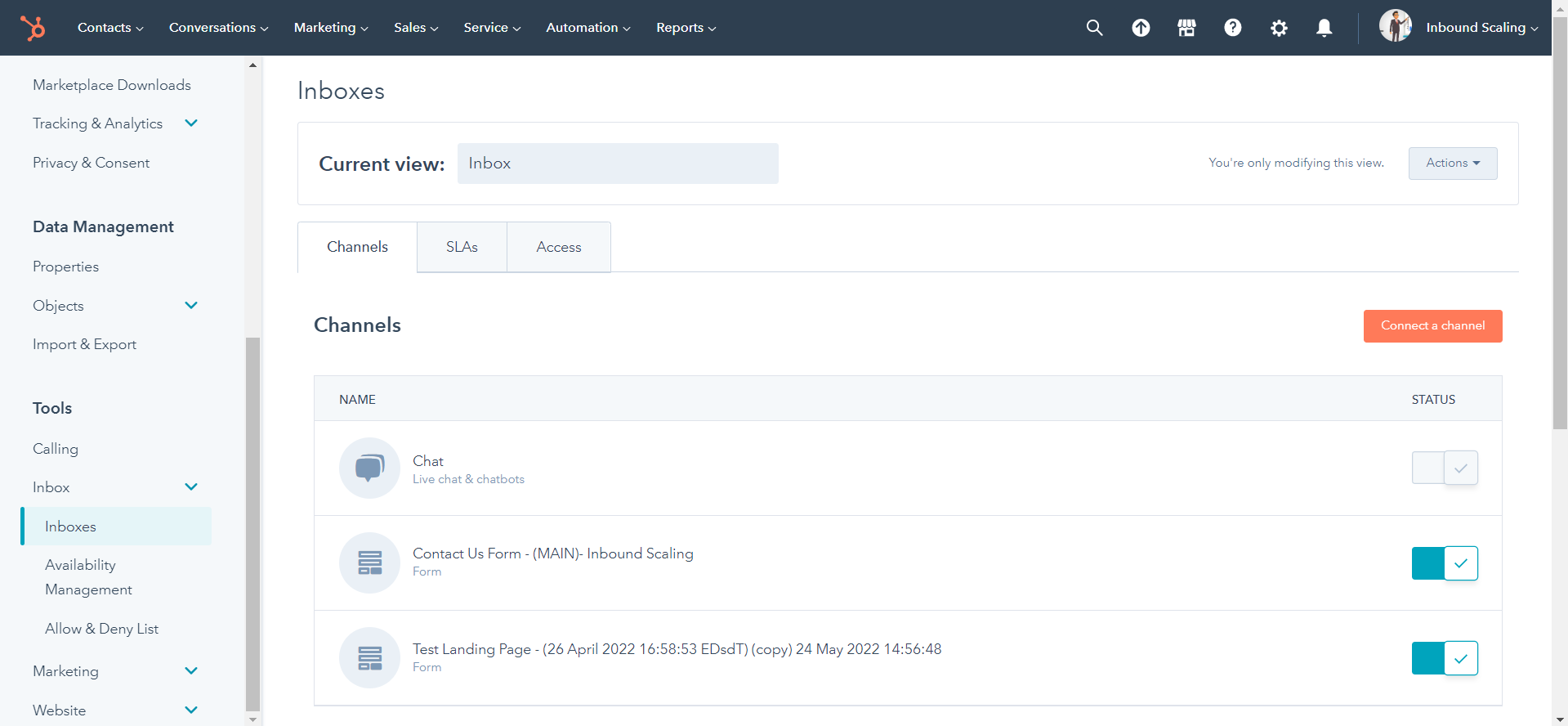The image size is (1568, 726).
Task: Open Marketplace Downloads settings
Action: tap(112, 85)
